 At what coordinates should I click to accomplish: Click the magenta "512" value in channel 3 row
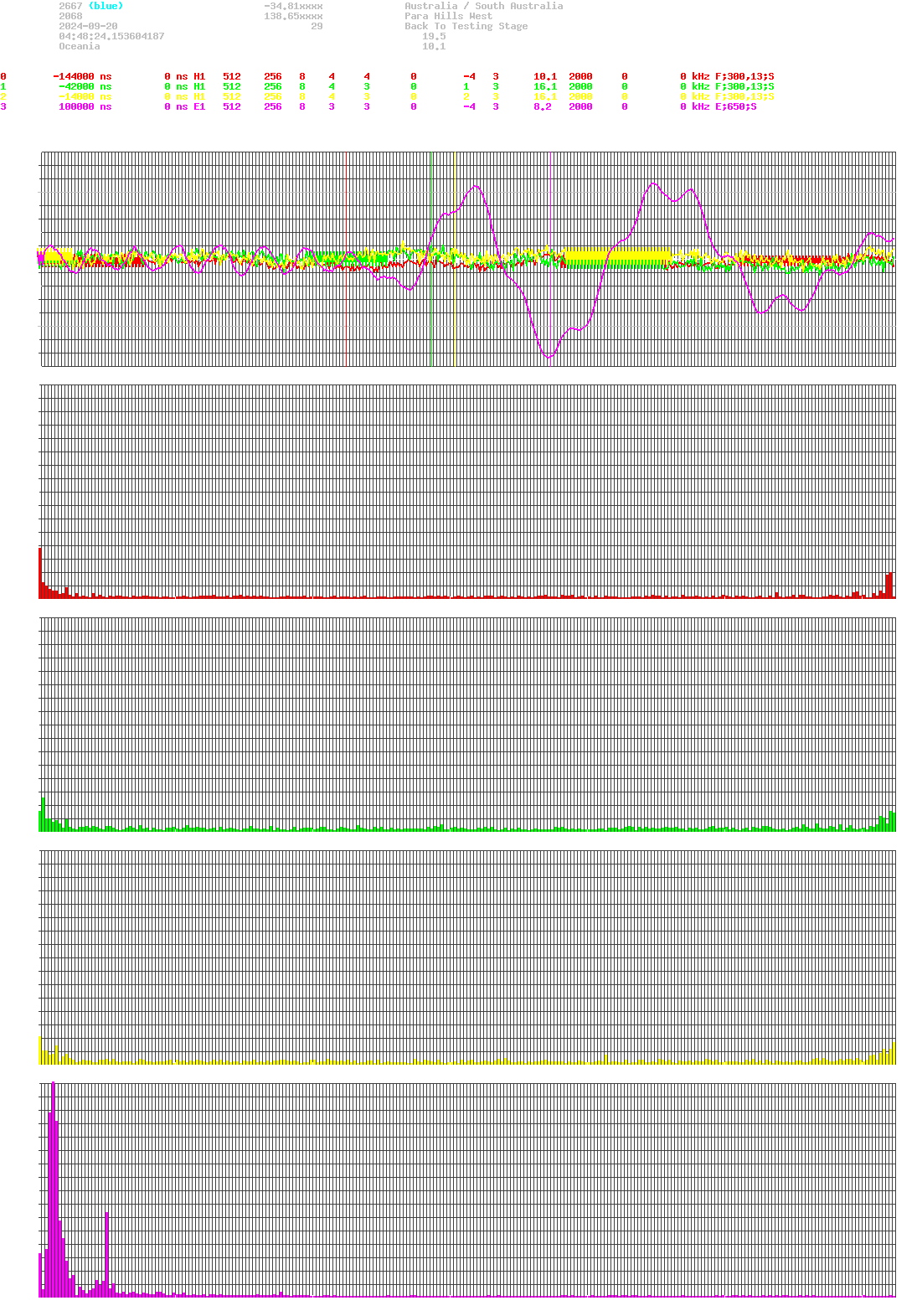click(232, 106)
